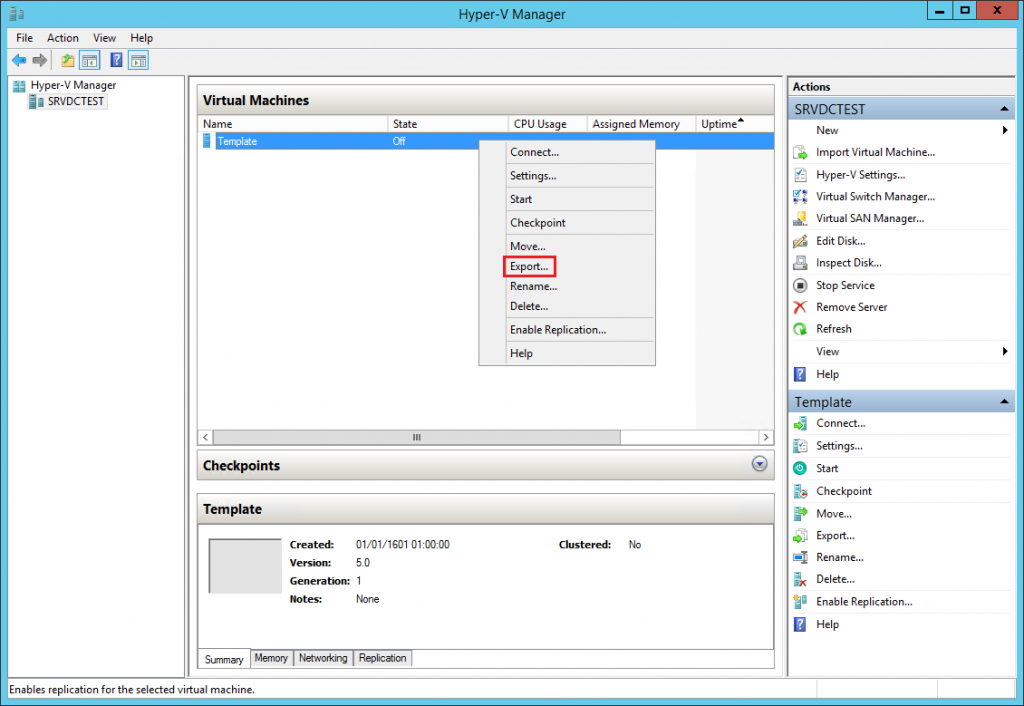This screenshot has height=706, width=1024.
Task: Select Enable Replication in the context menu
Action: coord(558,329)
